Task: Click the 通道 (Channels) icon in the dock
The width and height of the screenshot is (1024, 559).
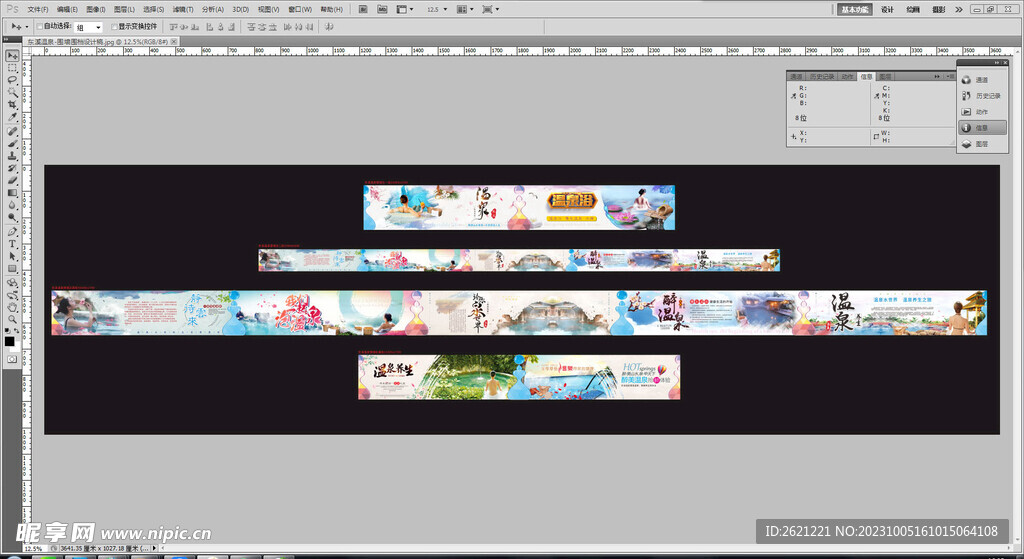Action: point(967,80)
